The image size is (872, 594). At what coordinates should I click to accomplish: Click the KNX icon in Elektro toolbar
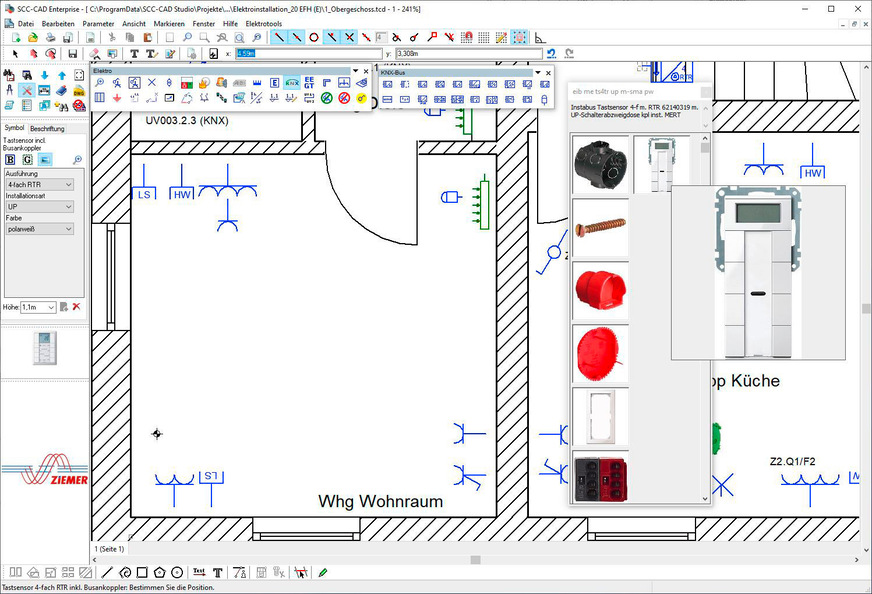292,83
